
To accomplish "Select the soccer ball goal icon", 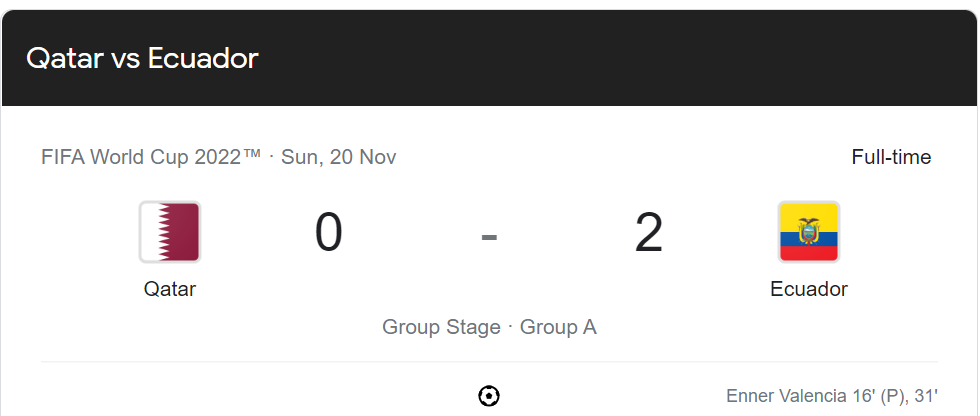I will coord(489,396).
